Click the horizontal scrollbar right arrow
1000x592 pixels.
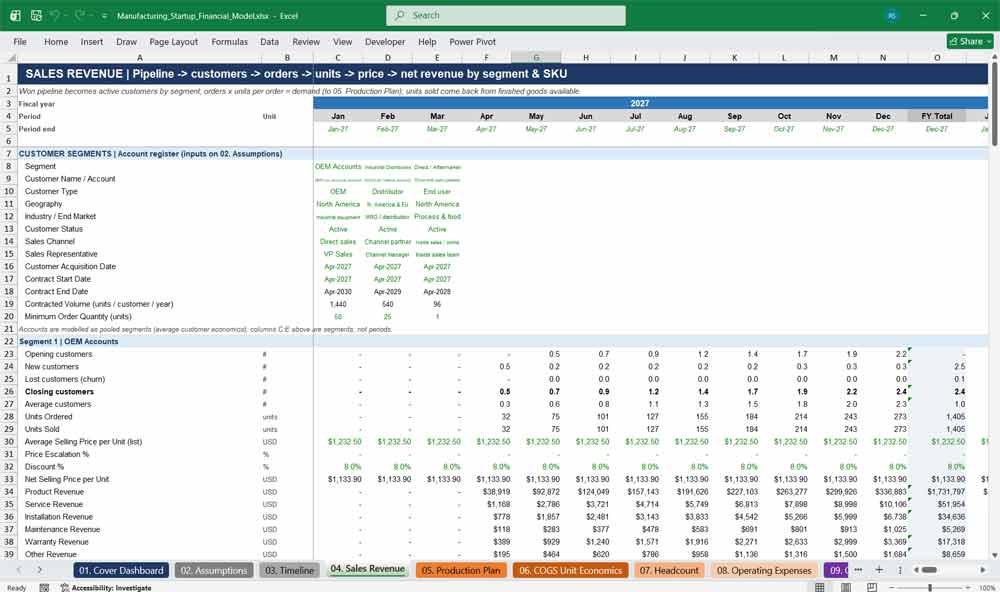983,570
